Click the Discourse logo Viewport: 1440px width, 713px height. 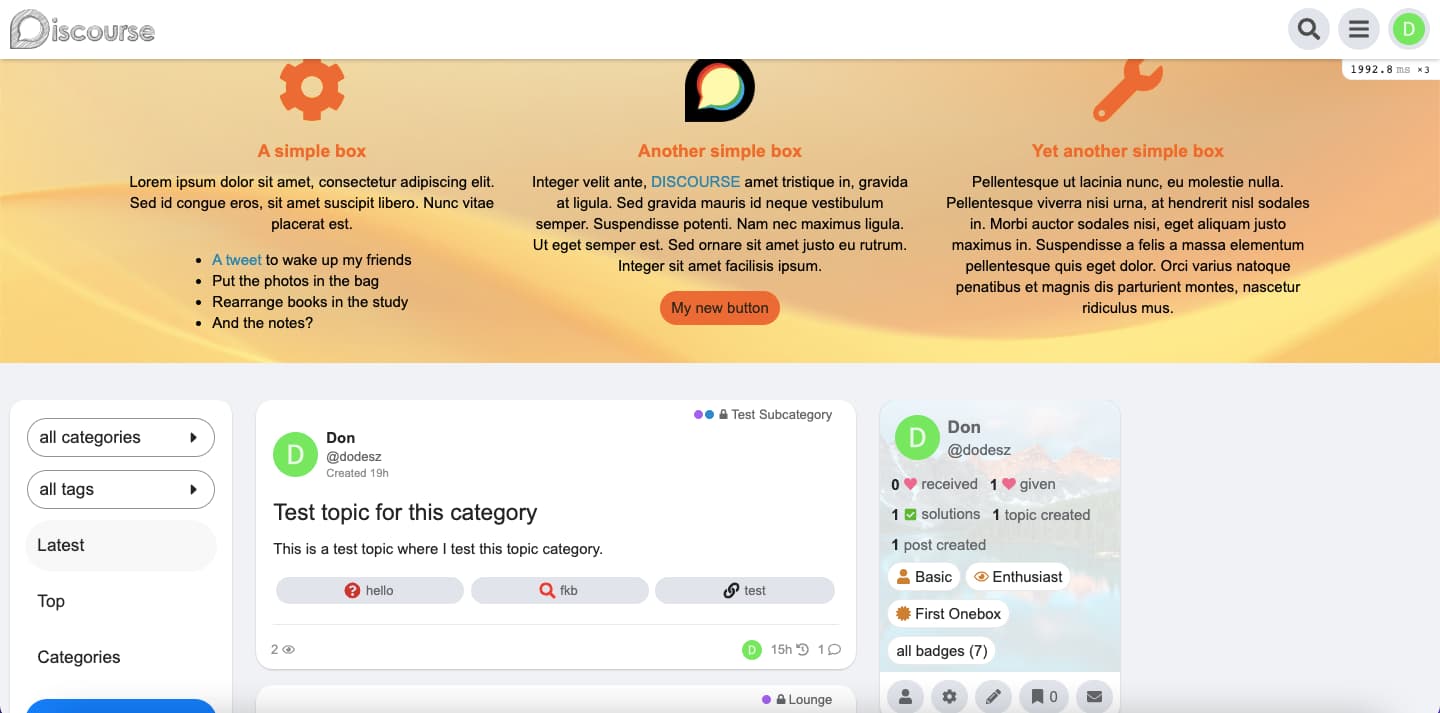coord(83,30)
